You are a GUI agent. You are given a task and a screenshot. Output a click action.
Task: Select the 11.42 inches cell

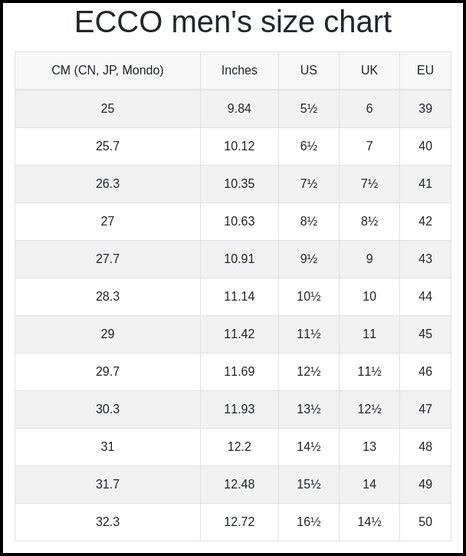239,334
